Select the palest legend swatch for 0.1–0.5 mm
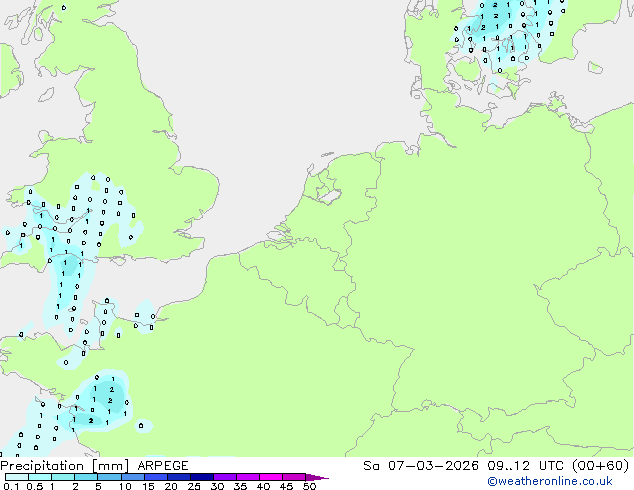 point(17,477)
